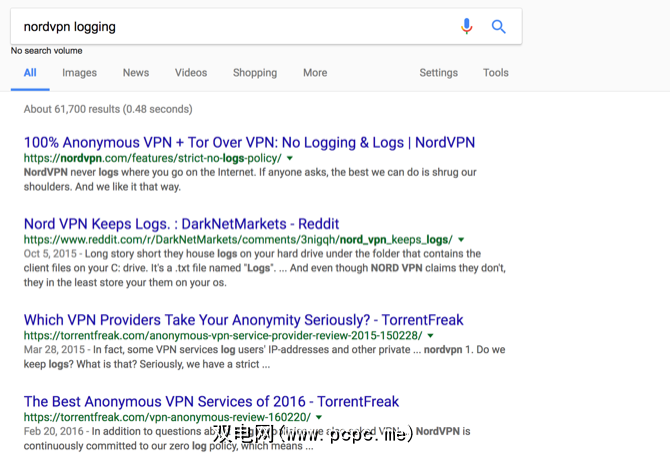Open search Settings menu
The image size is (670, 457).
click(438, 73)
